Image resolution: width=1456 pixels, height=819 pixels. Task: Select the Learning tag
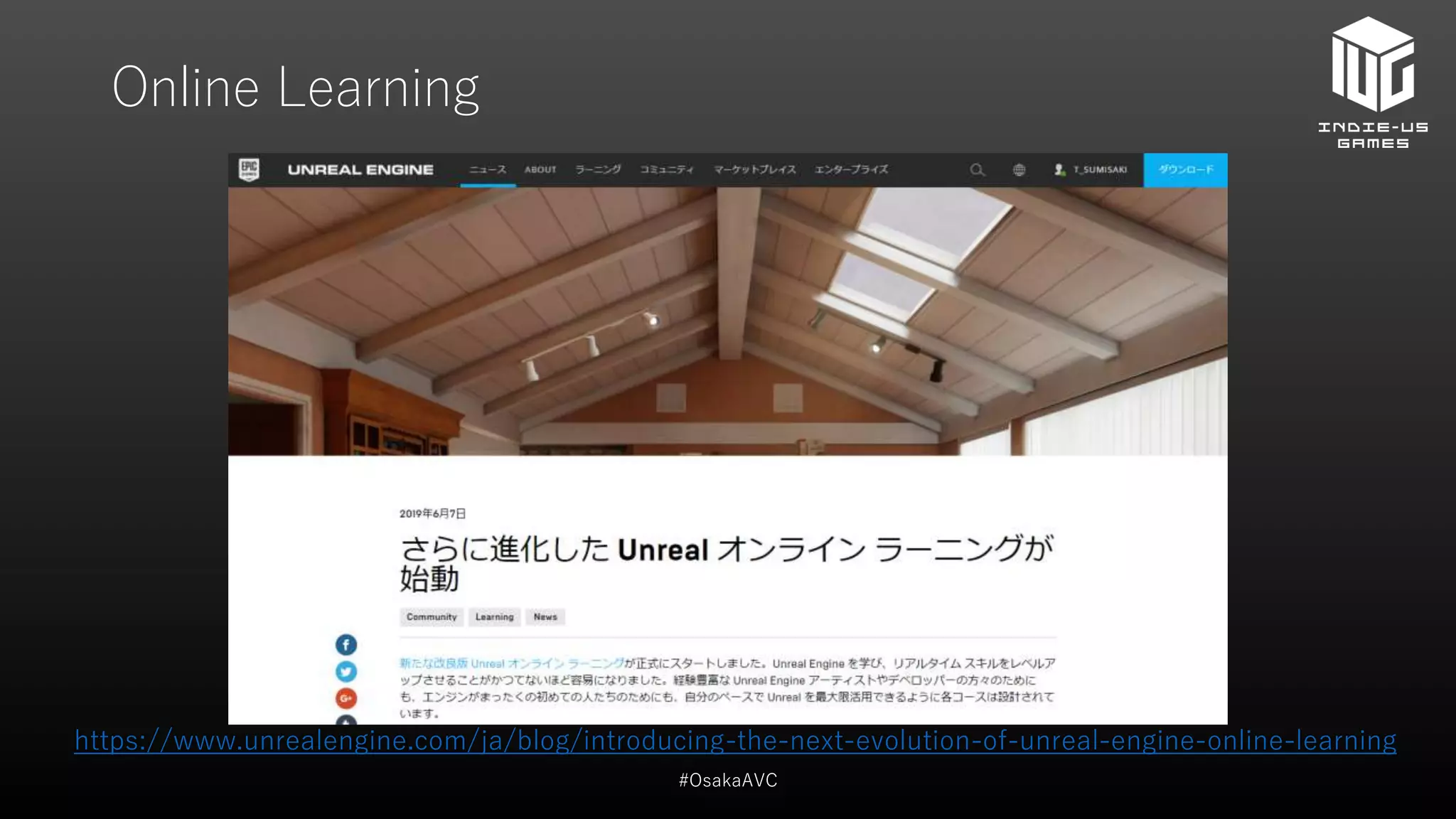point(494,617)
